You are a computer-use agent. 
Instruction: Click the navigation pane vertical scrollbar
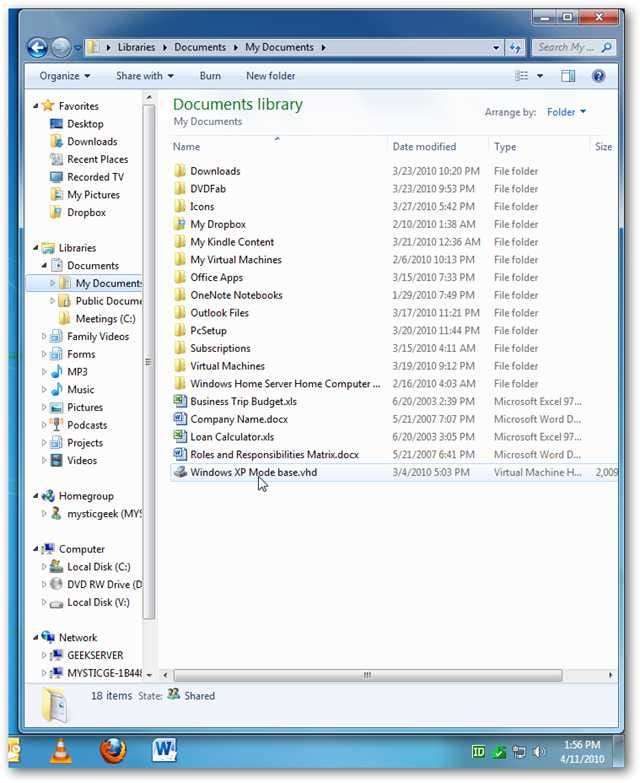pyautogui.click(x=149, y=362)
